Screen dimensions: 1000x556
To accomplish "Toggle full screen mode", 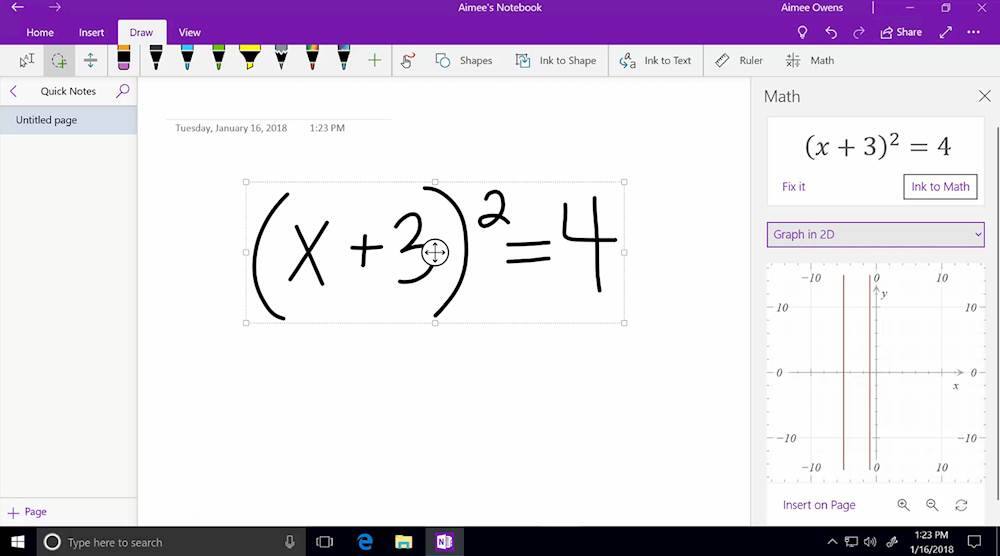I will (x=946, y=32).
